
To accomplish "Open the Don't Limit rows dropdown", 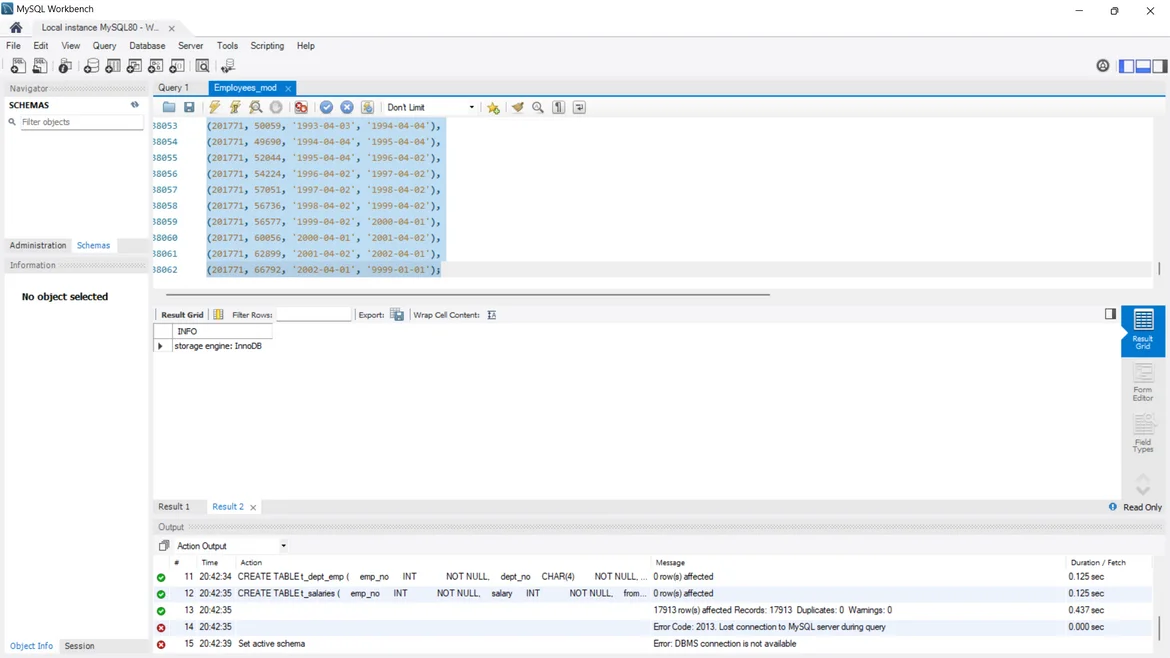I will [430, 107].
